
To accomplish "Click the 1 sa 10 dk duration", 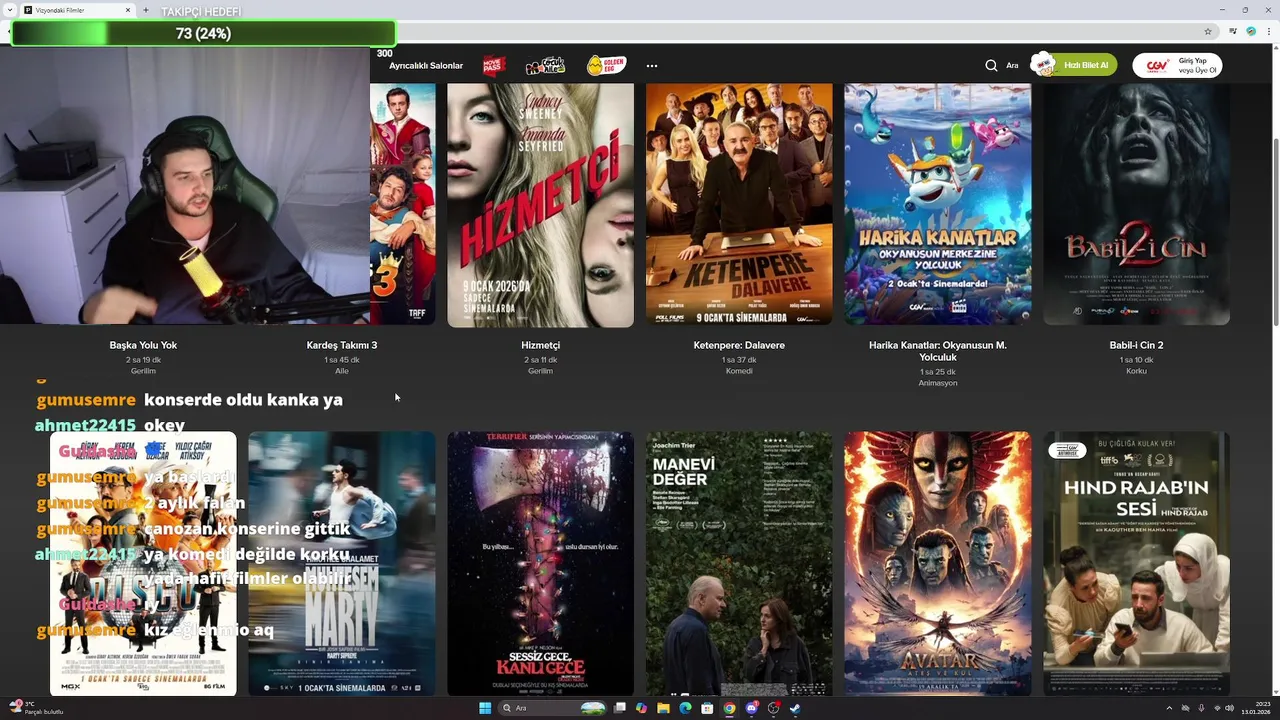I will [1136, 360].
